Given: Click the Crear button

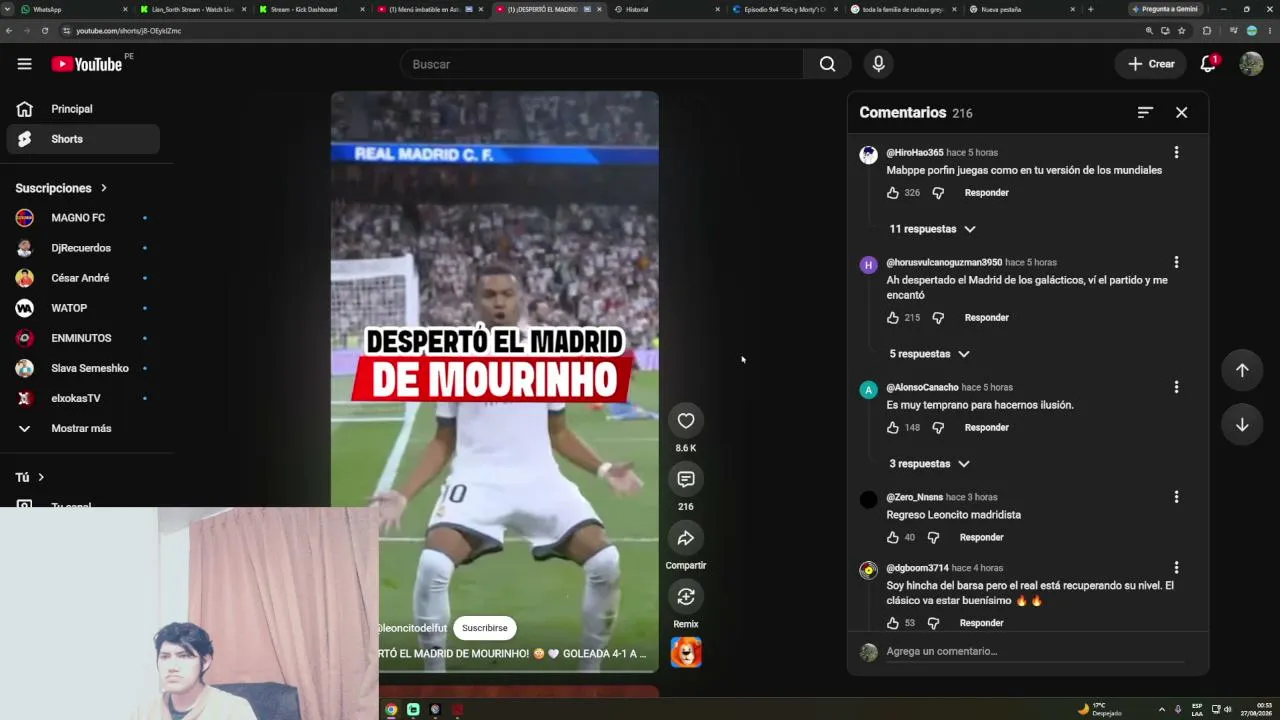Looking at the screenshot, I should [1151, 64].
